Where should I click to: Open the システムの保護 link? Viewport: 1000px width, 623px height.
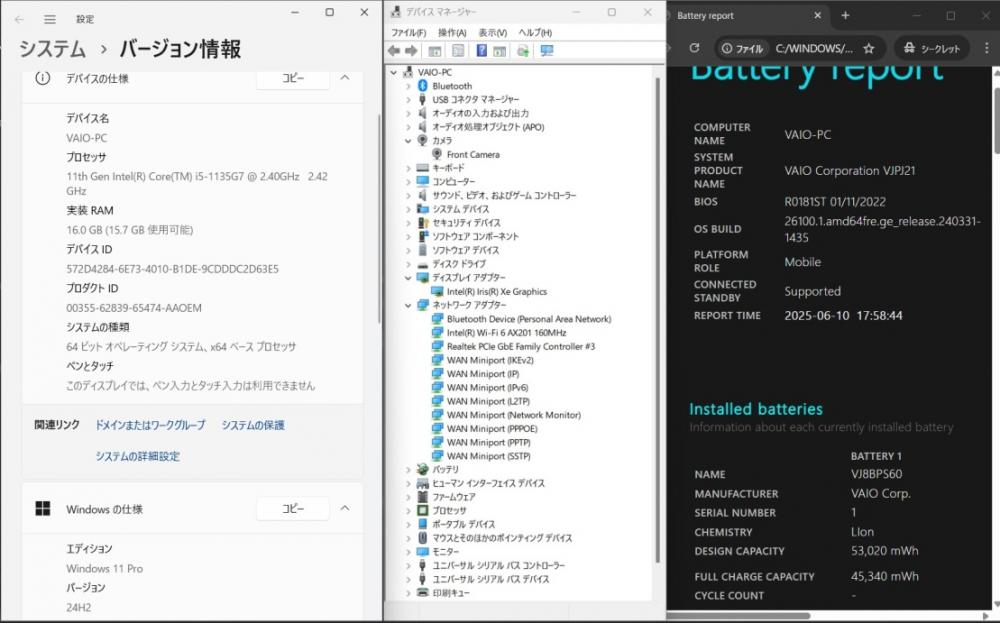pyautogui.click(x=253, y=425)
